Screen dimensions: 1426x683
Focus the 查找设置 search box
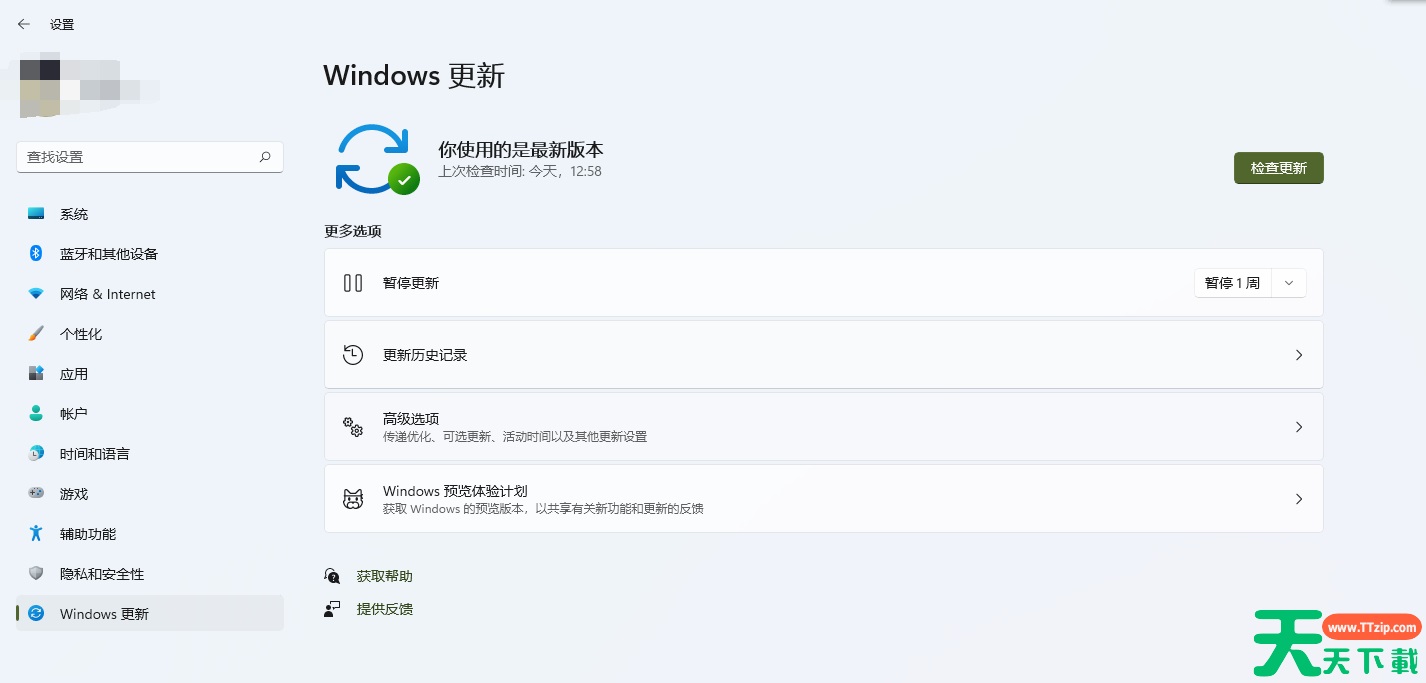point(150,157)
